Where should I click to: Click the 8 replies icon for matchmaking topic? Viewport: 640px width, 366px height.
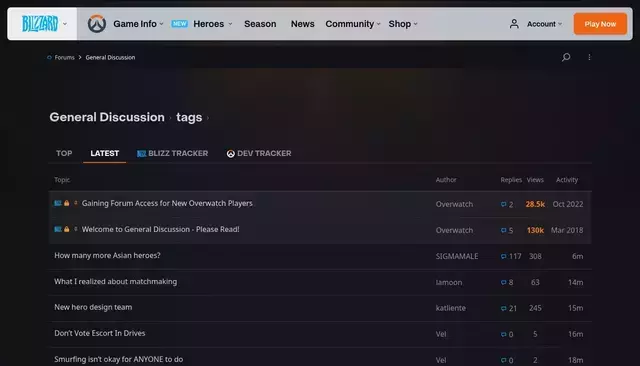tap(504, 282)
